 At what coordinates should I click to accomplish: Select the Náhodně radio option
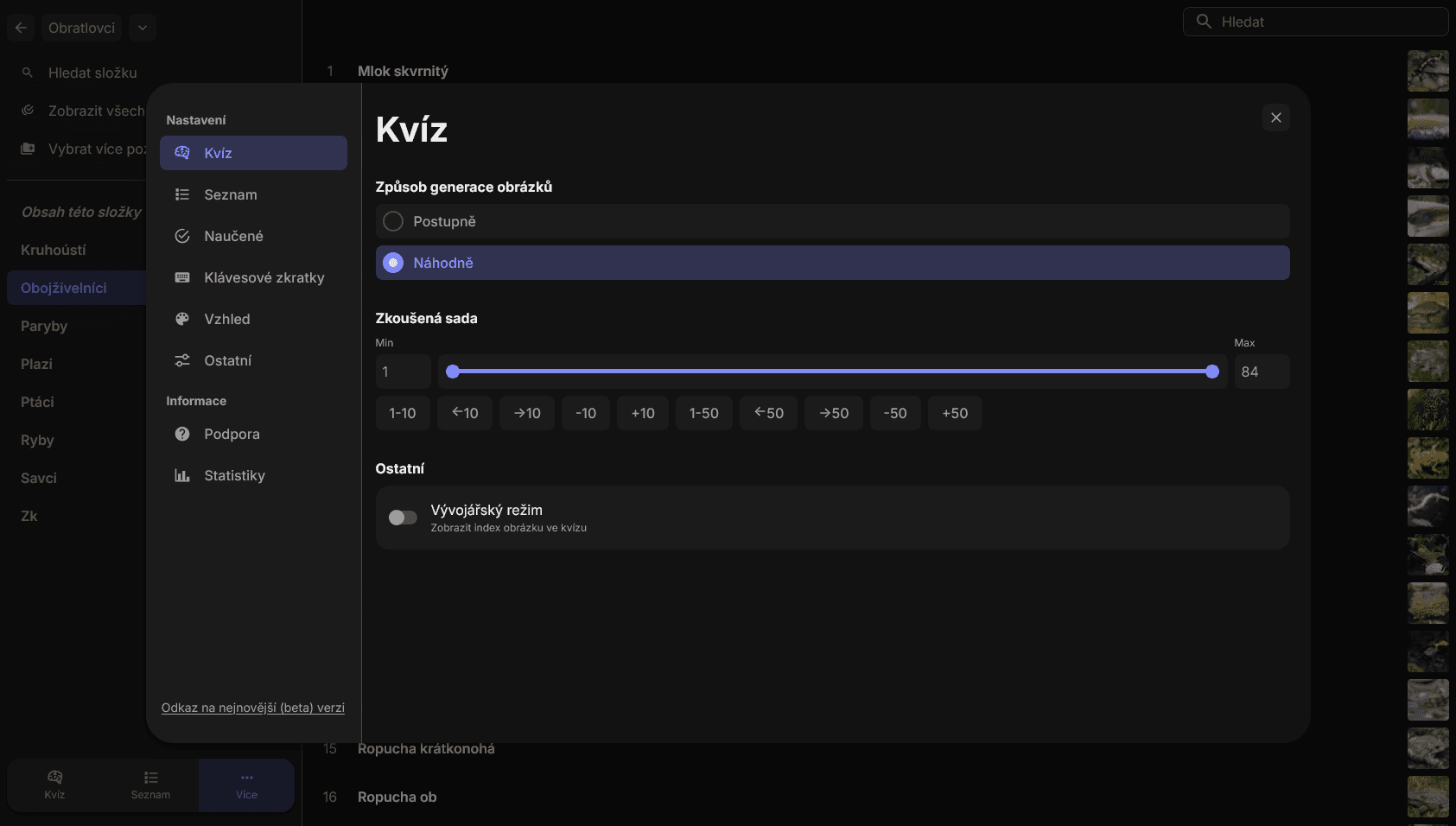(832, 263)
